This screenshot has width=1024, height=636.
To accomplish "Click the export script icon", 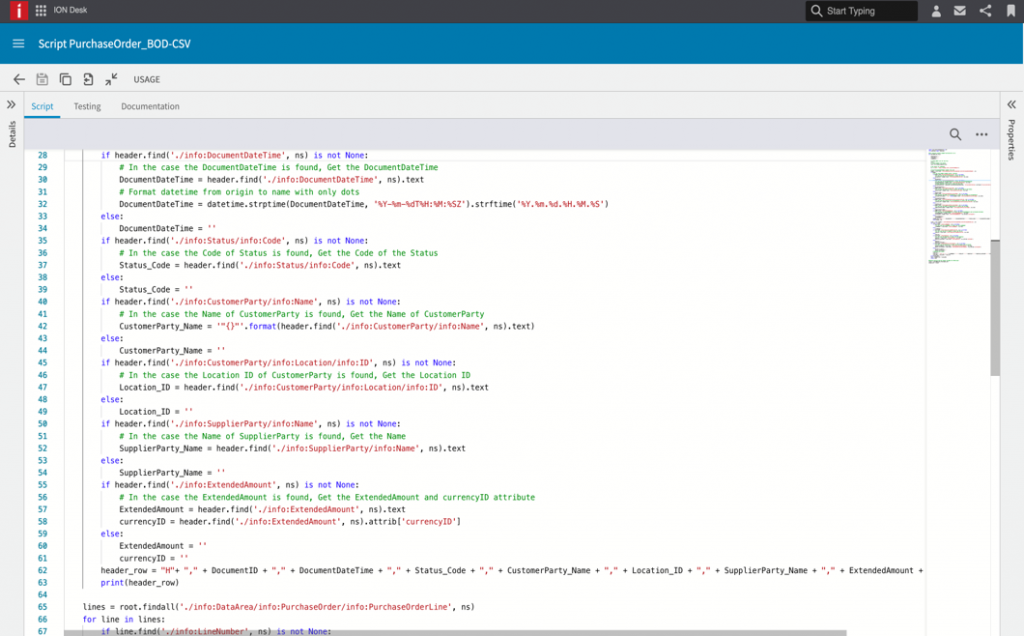I will (x=88, y=79).
